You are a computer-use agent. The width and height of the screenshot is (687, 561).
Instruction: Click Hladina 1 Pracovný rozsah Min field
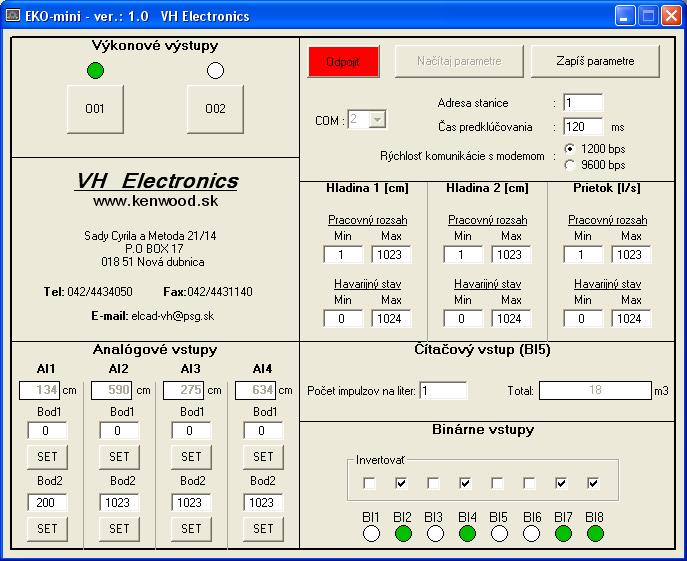tap(343, 255)
